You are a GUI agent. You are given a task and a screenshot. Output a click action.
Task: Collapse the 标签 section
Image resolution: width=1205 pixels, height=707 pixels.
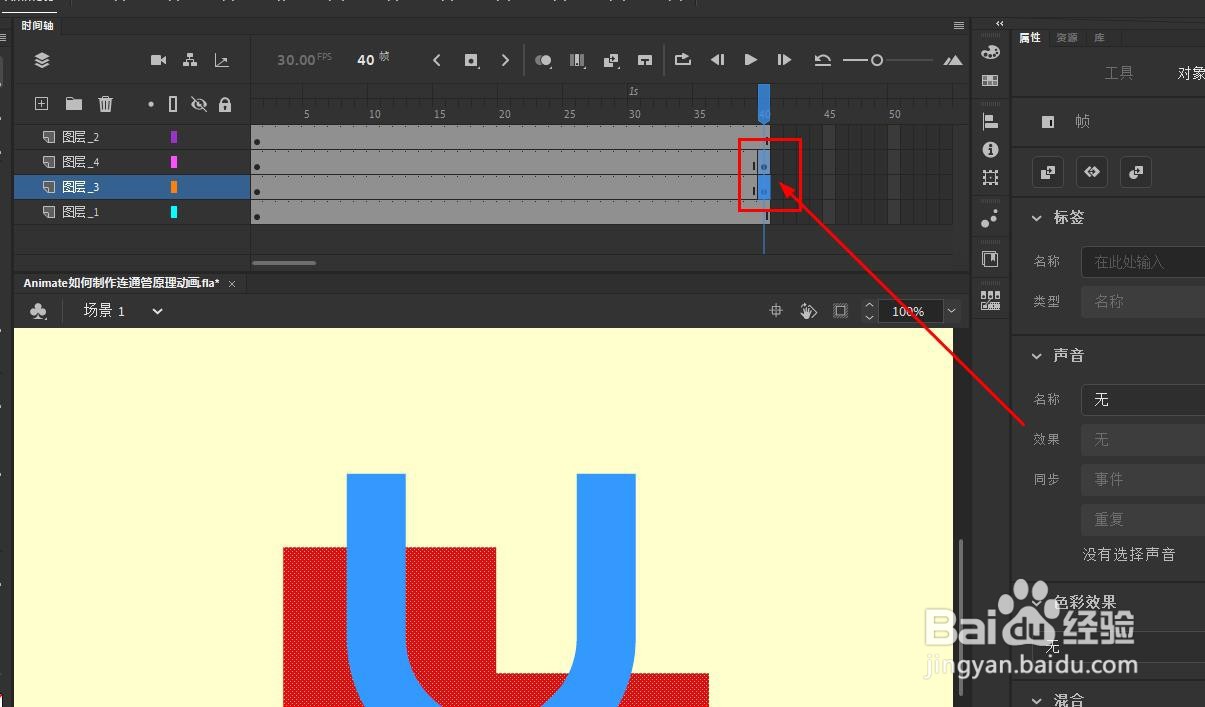coord(1037,217)
